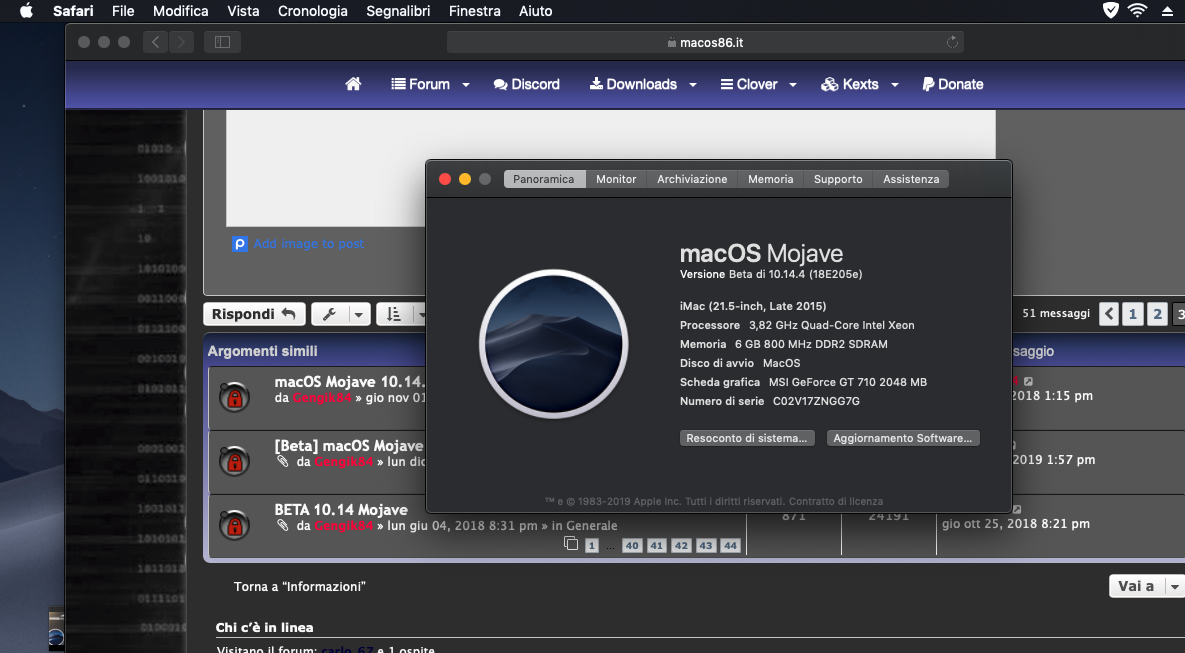Open the Vai a jump dropdown

(x=1146, y=586)
